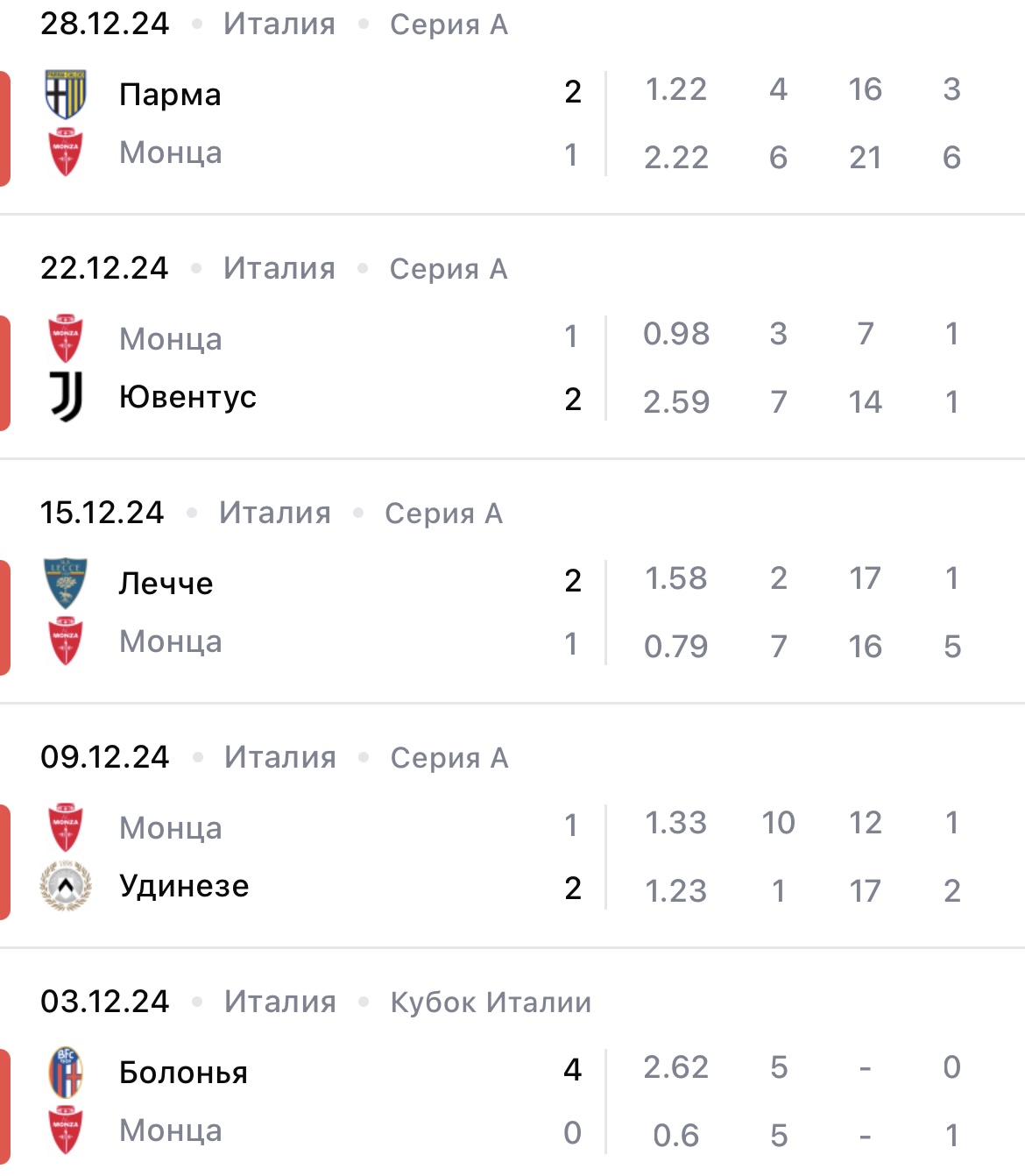This screenshot has width=1025, height=1176.
Task: Select the Болонья team name
Action: click(x=183, y=1072)
